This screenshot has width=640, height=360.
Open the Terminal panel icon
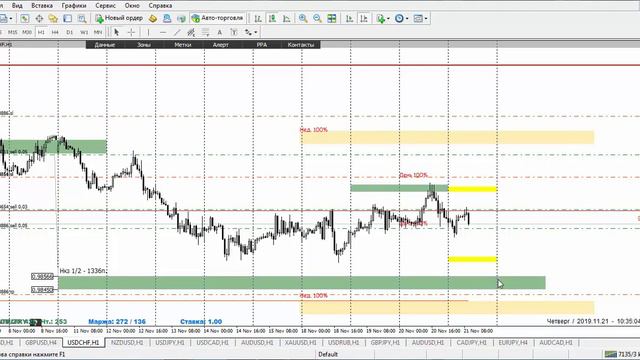pyautogui.click(x=67, y=18)
